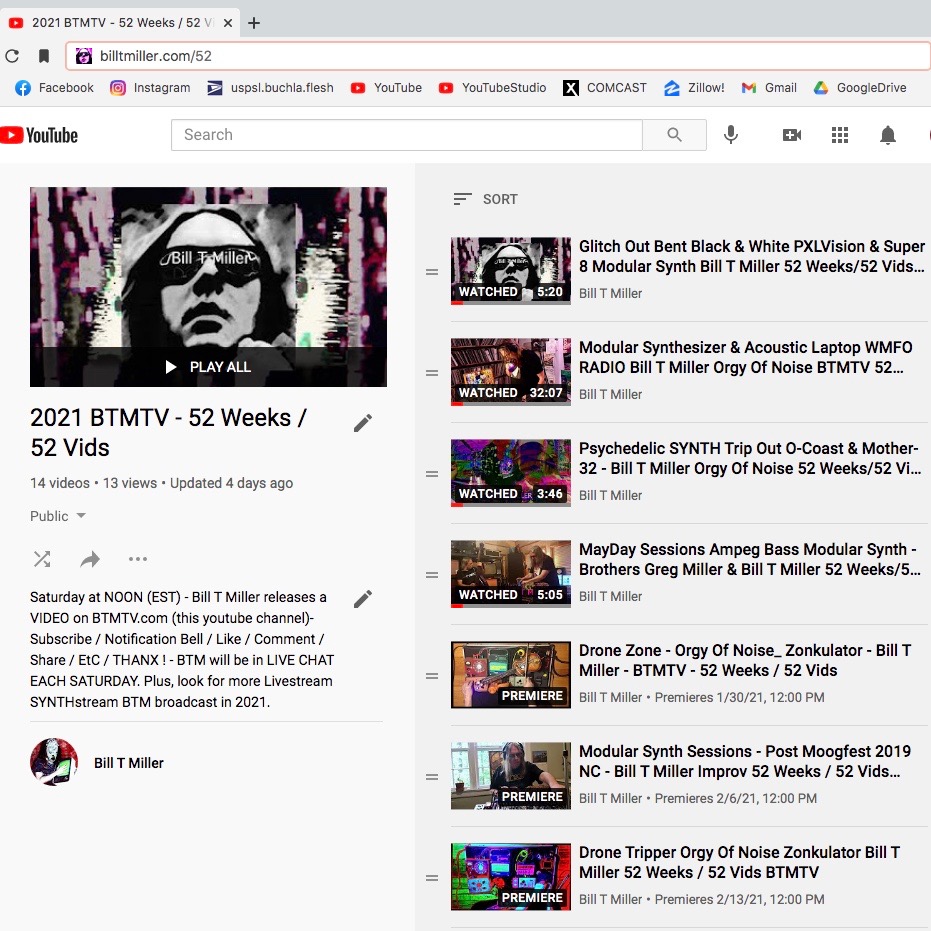Open voice search with the microphone icon

730,134
